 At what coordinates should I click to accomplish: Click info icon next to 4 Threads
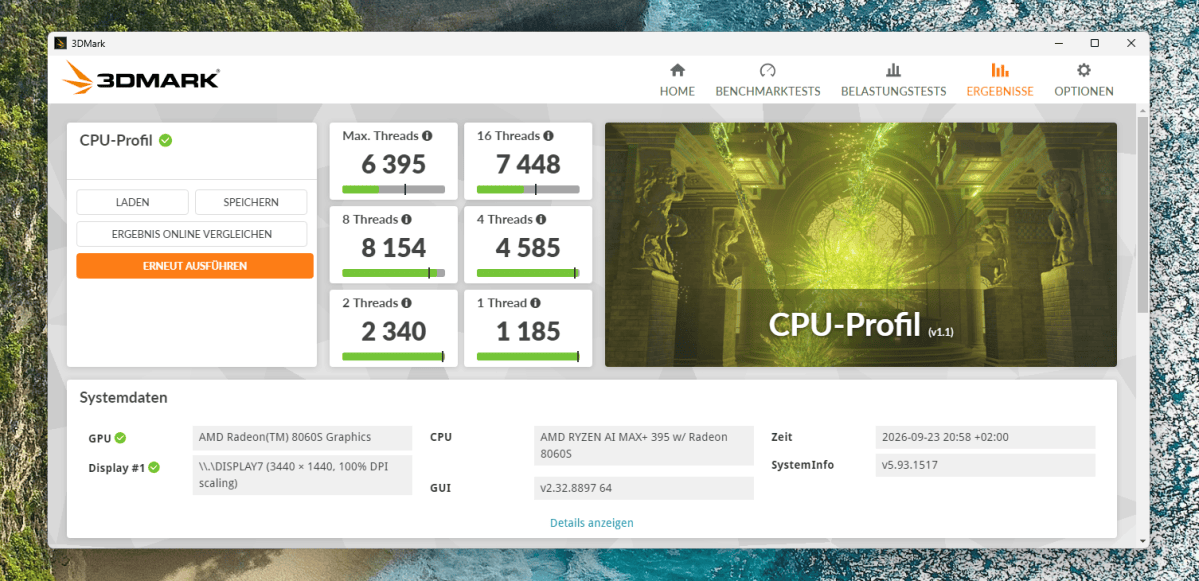pyautogui.click(x=541, y=219)
